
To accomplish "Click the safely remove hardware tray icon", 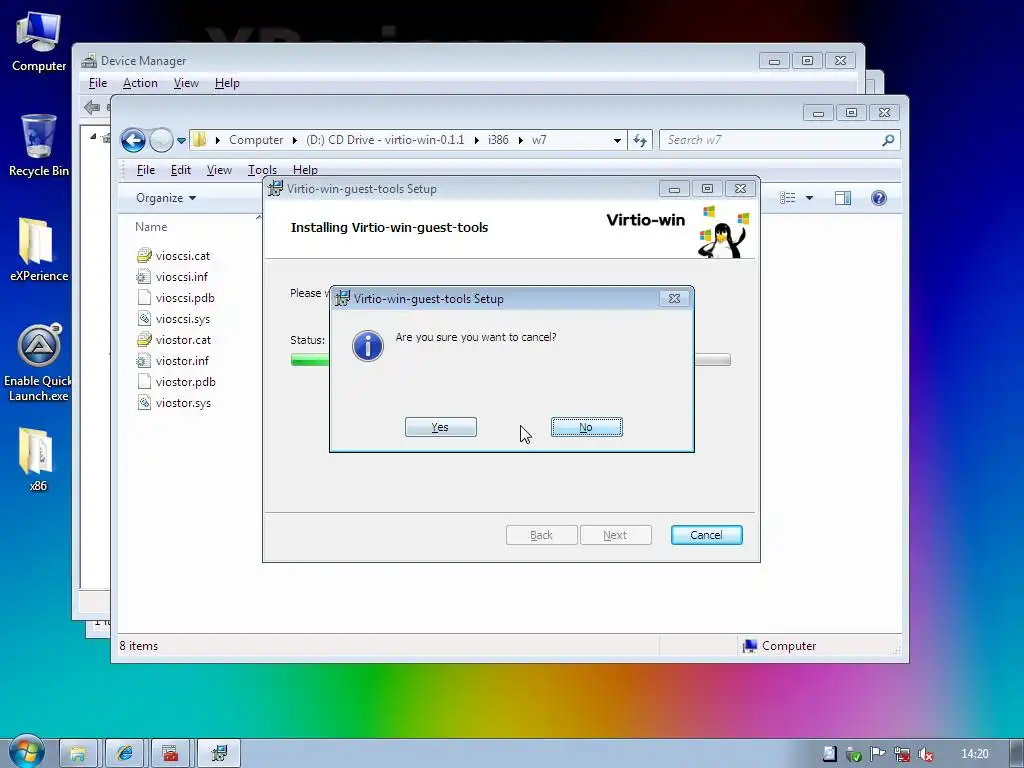I will [853, 754].
